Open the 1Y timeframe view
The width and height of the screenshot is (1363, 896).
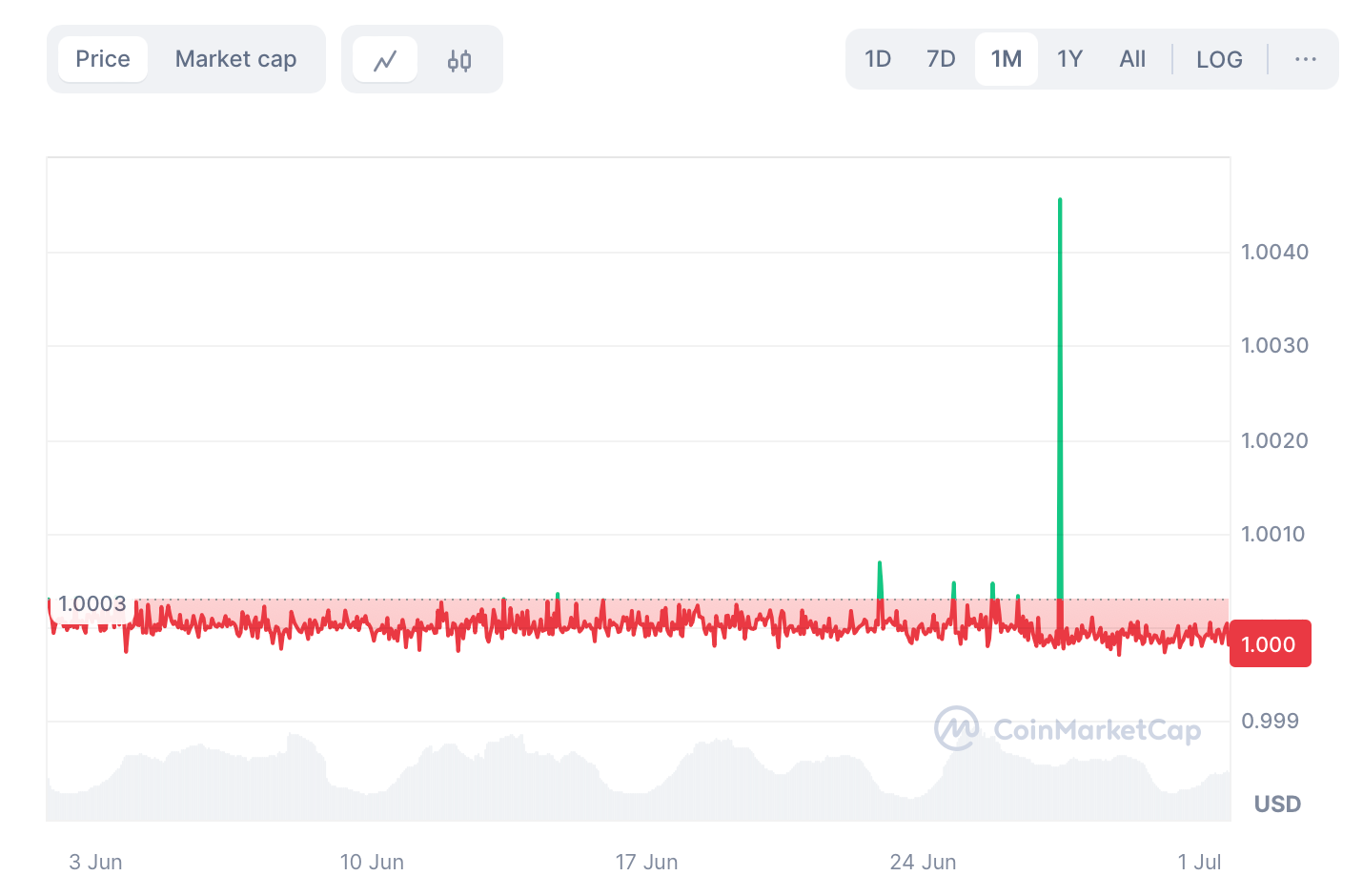1069,58
